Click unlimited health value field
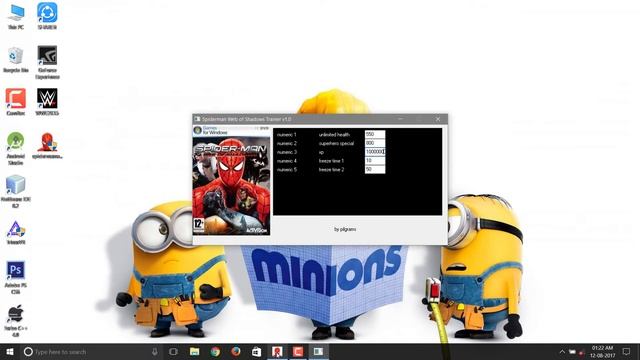The height and width of the screenshot is (360, 640). click(375, 134)
